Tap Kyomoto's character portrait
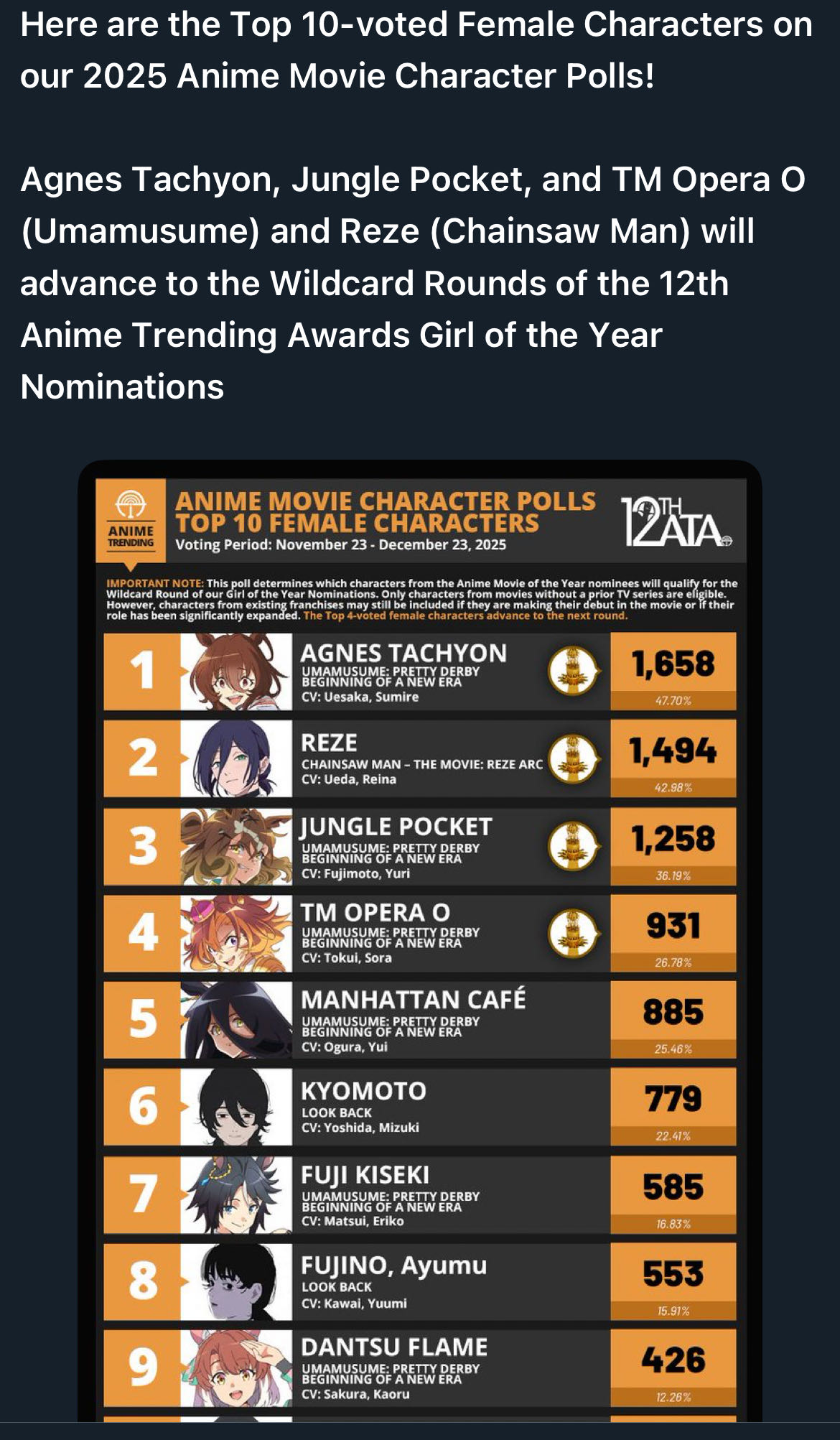Viewport: 840px width, 1440px height. pyautogui.click(x=236, y=1107)
